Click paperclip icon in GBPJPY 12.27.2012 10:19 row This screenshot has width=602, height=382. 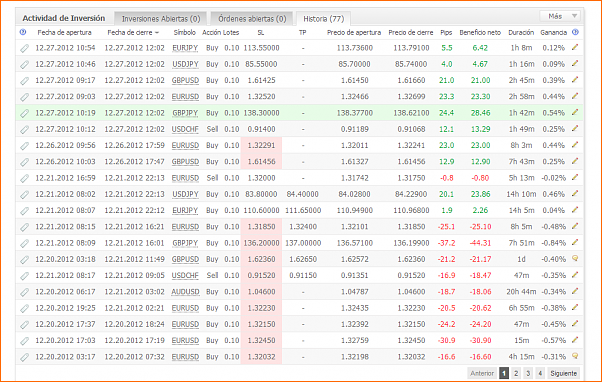25,113
